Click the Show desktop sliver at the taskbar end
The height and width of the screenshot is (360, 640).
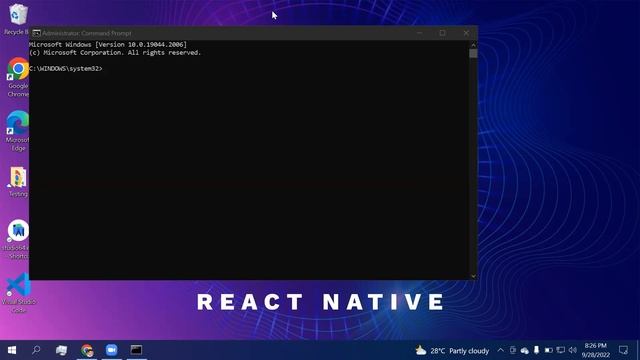(x=638, y=350)
